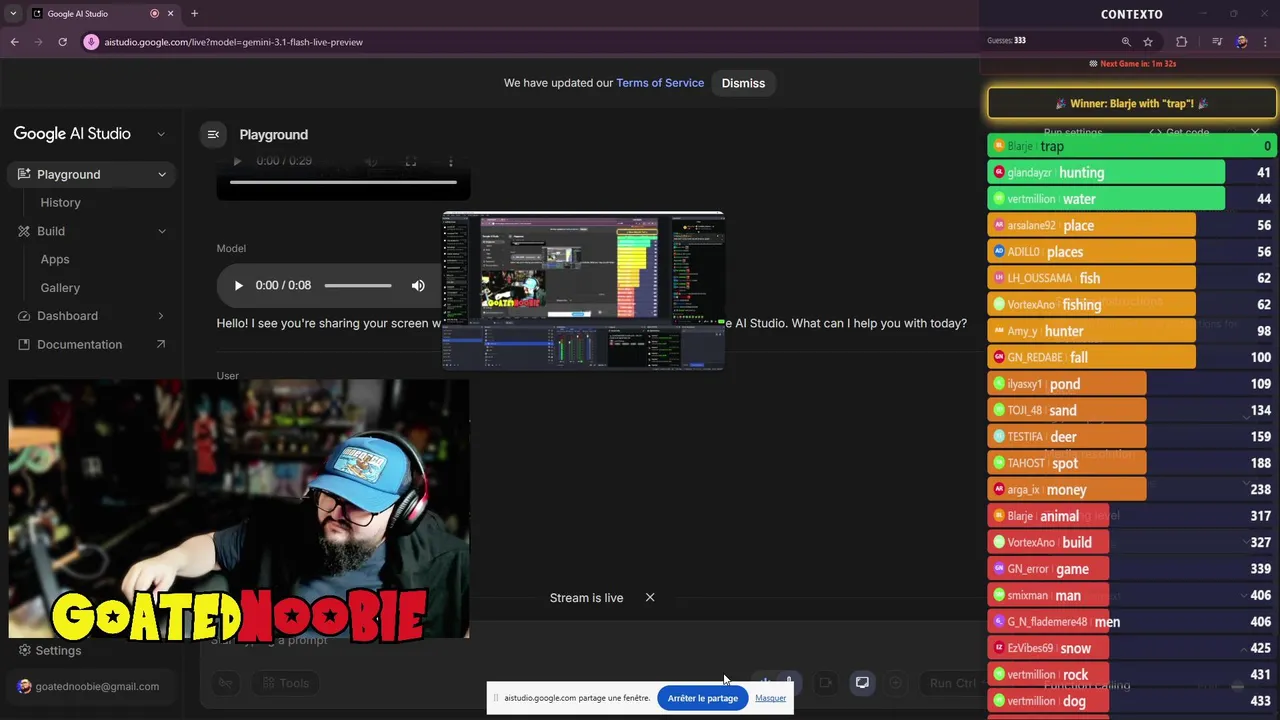The width and height of the screenshot is (1280, 720).
Task: Play the dimmed 0:29 audio clip
Action: click(x=237, y=161)
